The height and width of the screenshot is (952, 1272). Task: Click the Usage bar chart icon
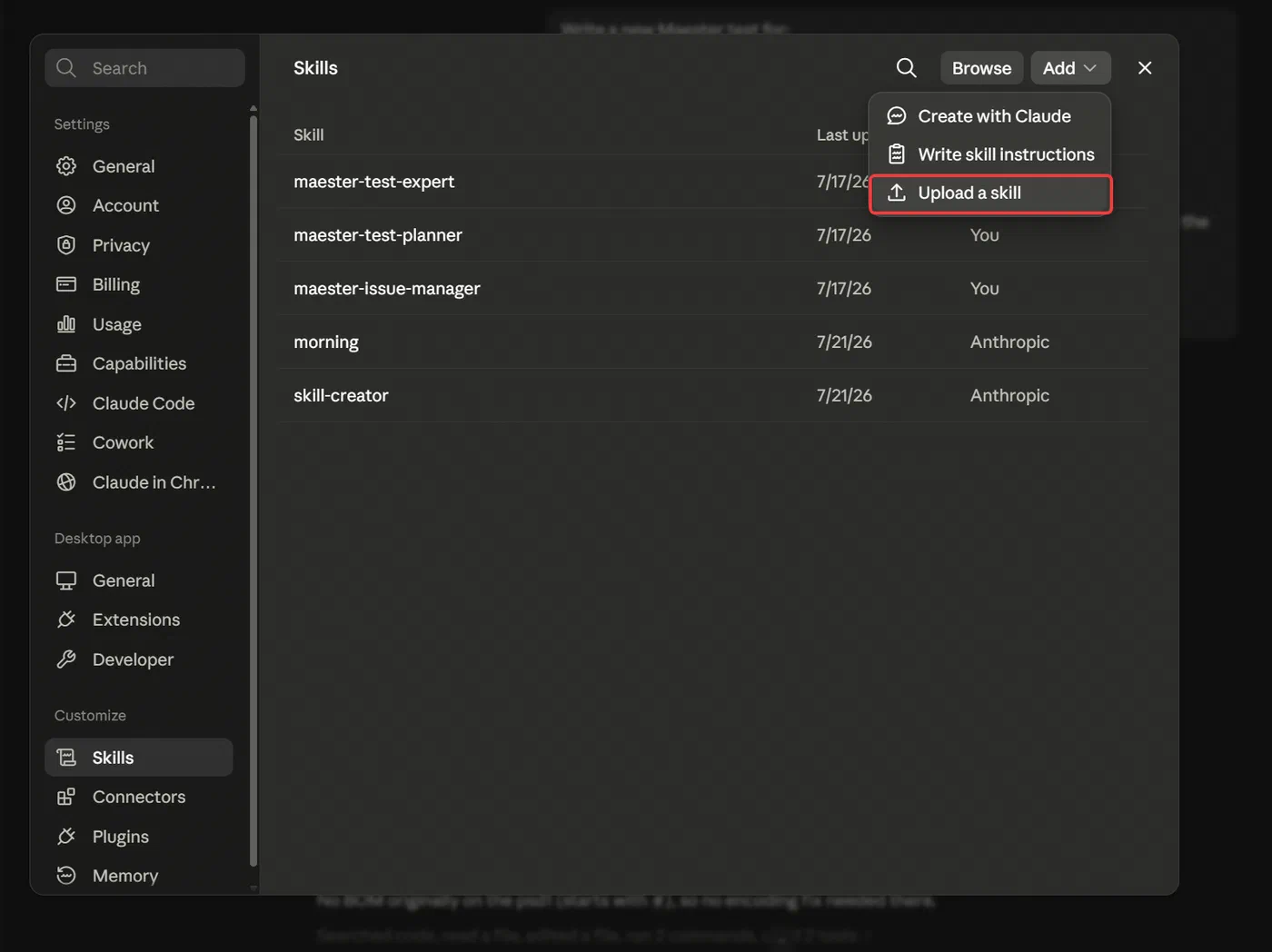pyautogui.click(x=66, y=324)
